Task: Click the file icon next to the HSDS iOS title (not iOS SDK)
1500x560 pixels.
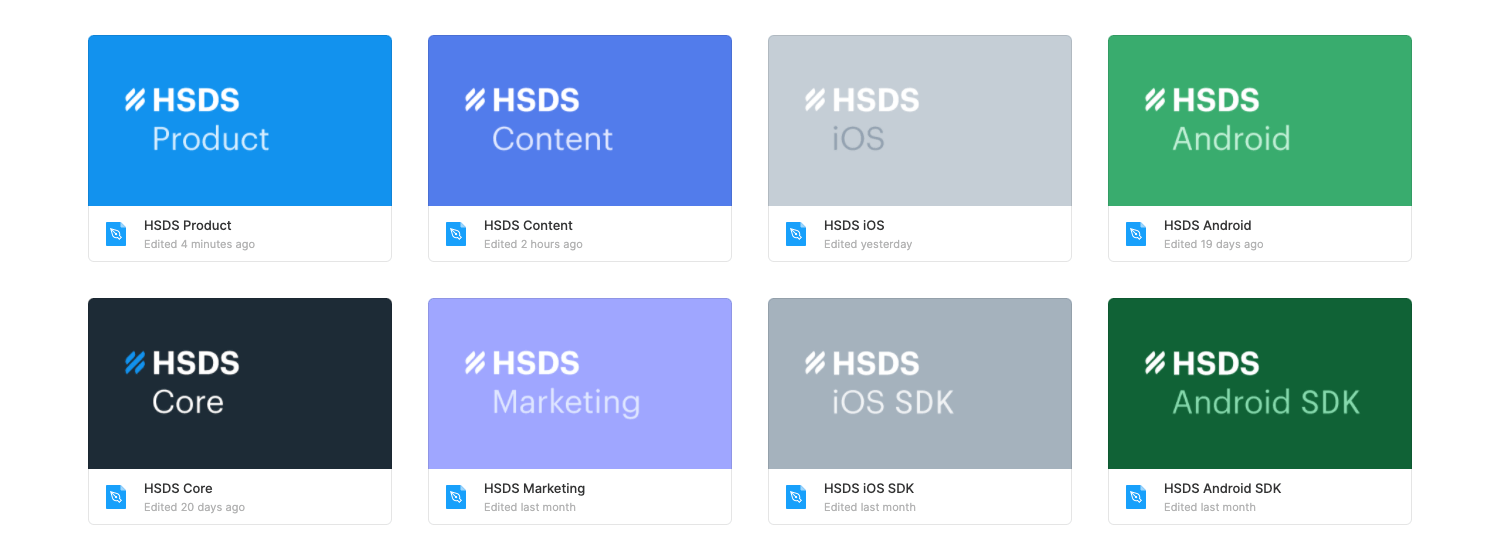Action: (x=796, y=234)
